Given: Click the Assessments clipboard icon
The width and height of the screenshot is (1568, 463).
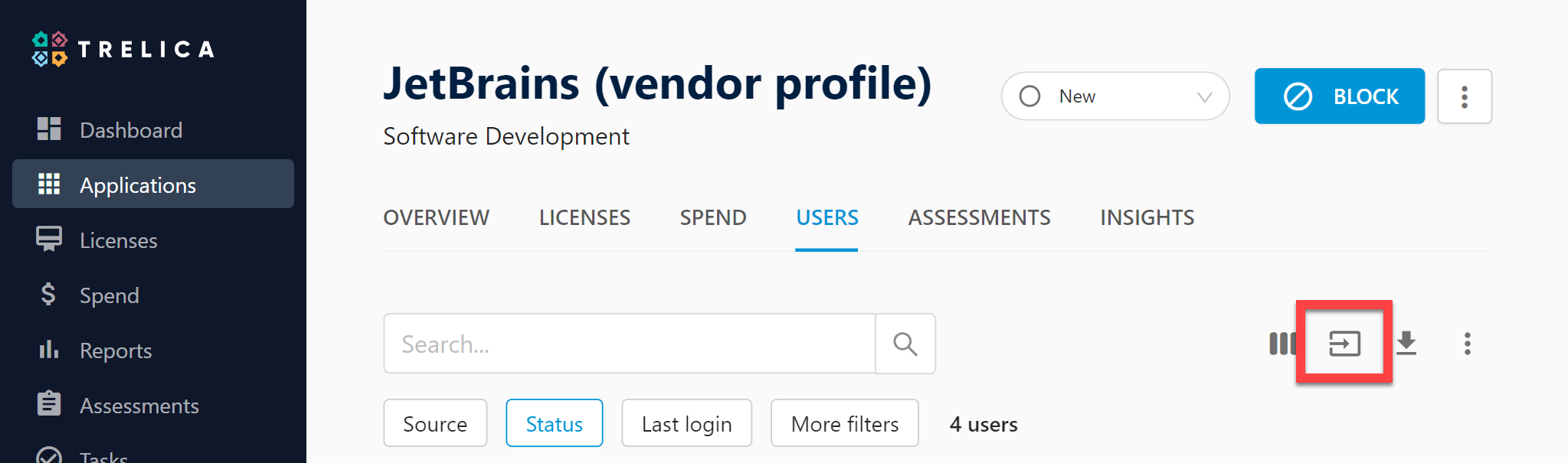Looking at the screenshot, I should (49, 403).
